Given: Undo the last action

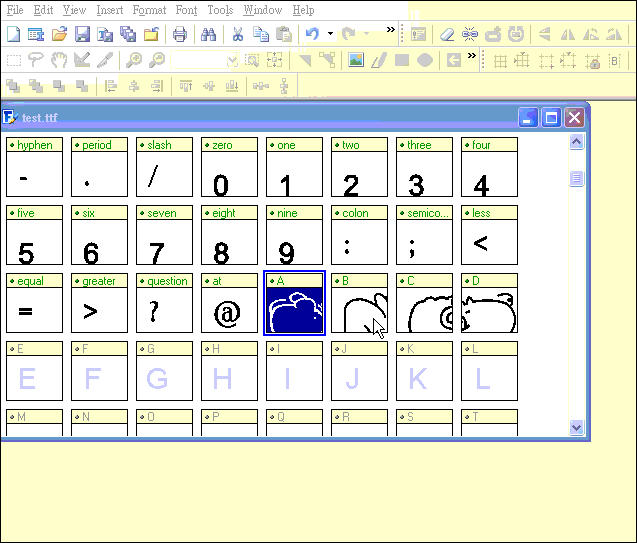Looking at the screenshot, I should point(312,34).
